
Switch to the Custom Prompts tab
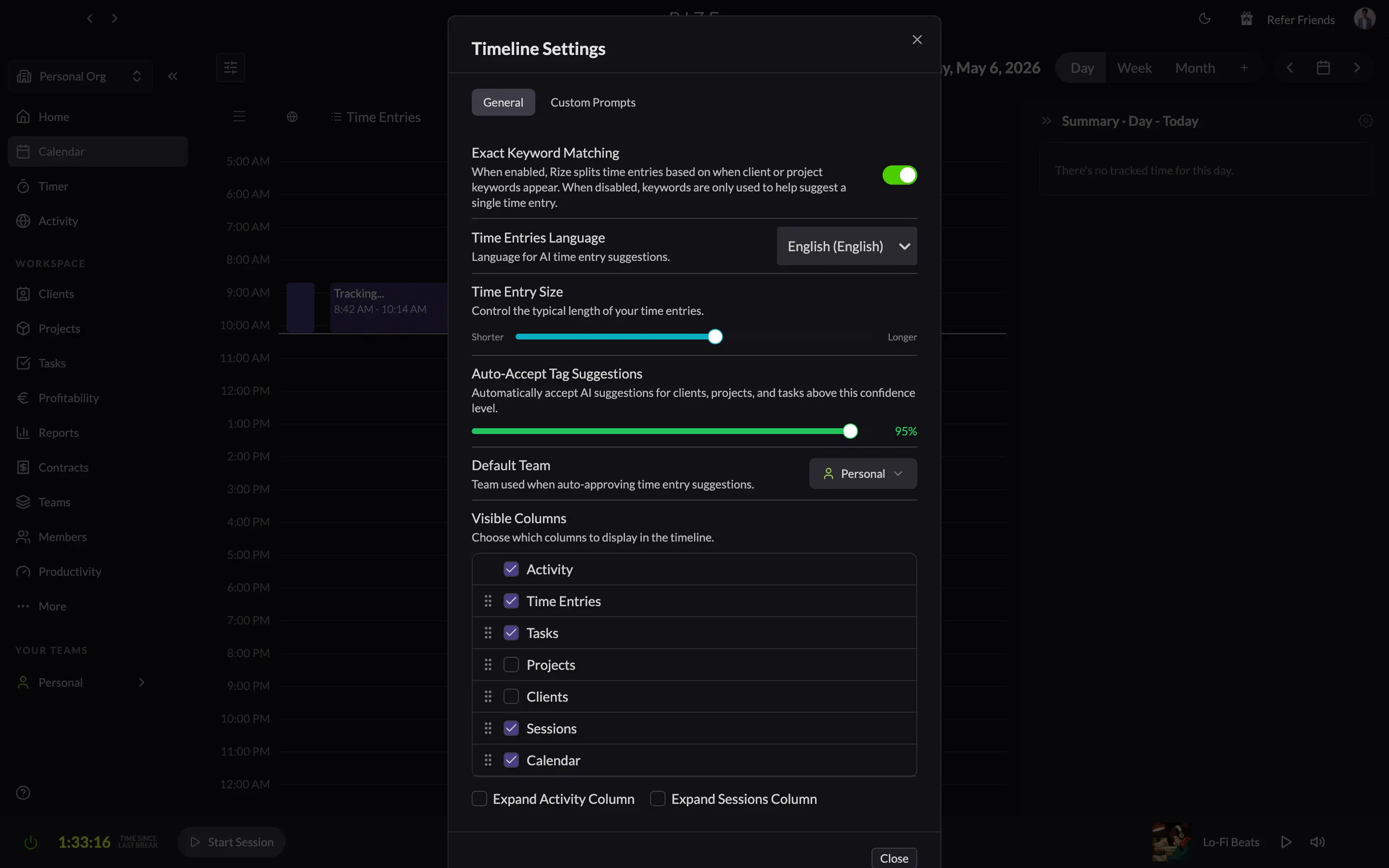593,102
